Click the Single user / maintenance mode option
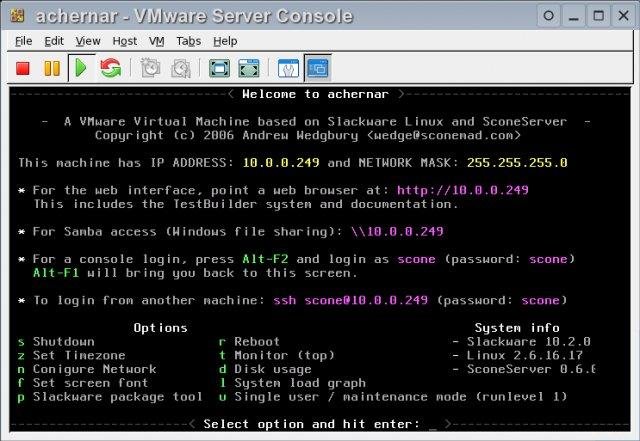640x441 pixels. [393, 397]
